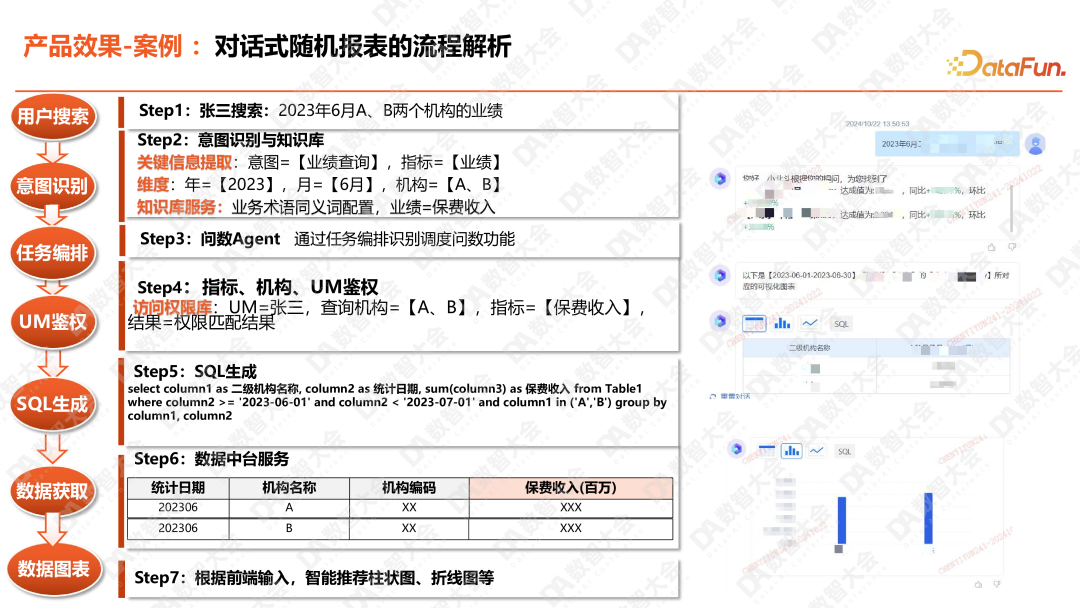Click the gray legend swatch under the bar chart

pyautogui.click(x=838, y=548)
